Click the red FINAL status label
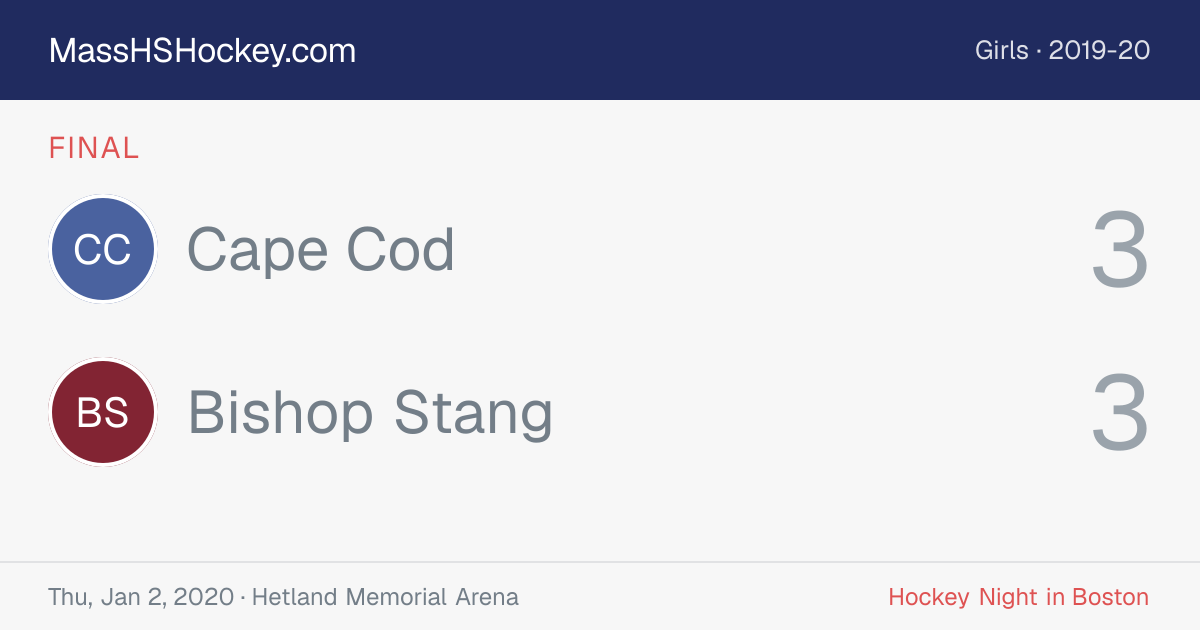The height and width of the screenshot is (630, 1200). [x=94, y=149]
